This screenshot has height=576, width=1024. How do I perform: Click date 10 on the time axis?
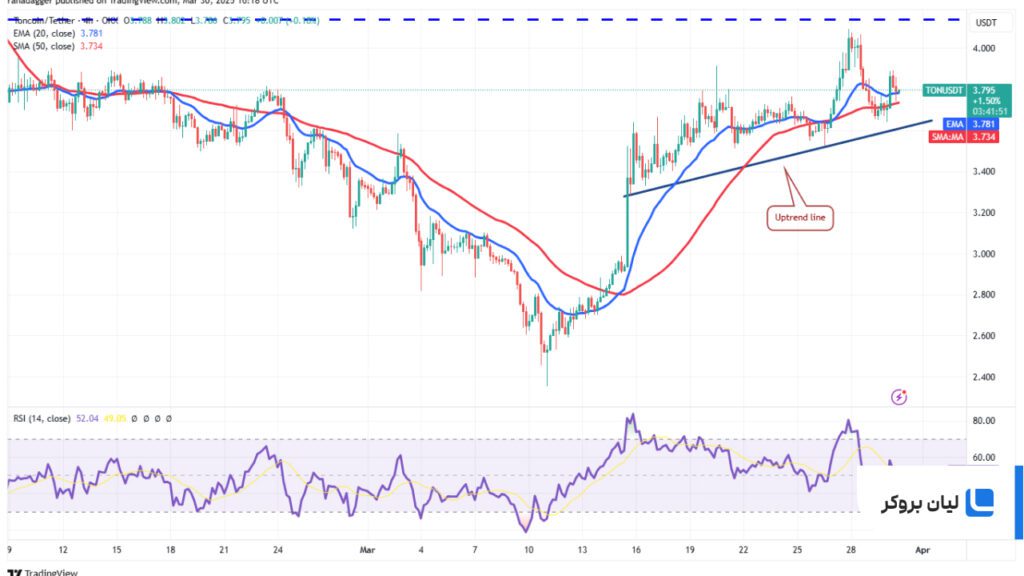click(528, 550)
